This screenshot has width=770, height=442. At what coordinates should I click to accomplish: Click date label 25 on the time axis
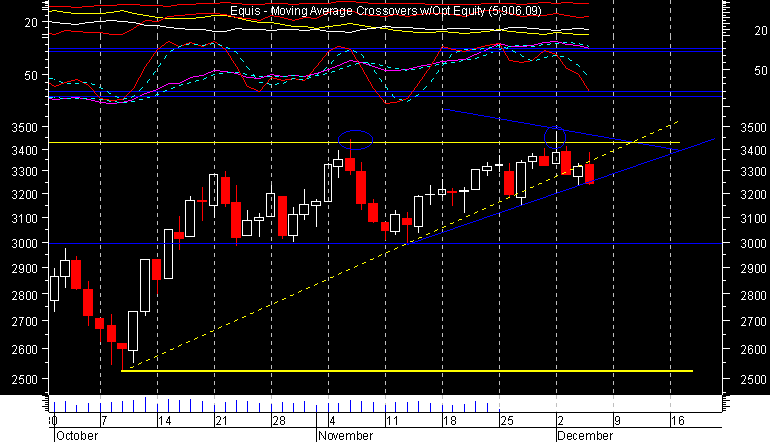click(x=507, y=421)
